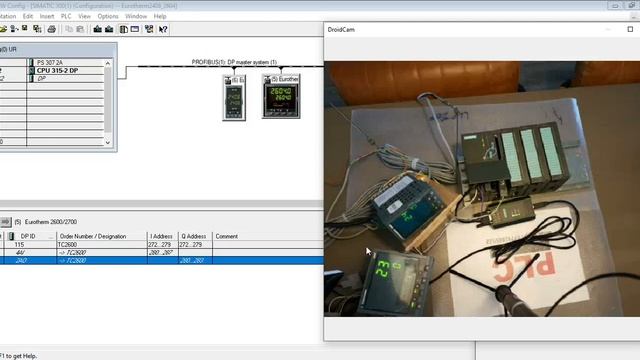Save the hardware configuration via disk icon
The image size is (640, 360).
25,29
